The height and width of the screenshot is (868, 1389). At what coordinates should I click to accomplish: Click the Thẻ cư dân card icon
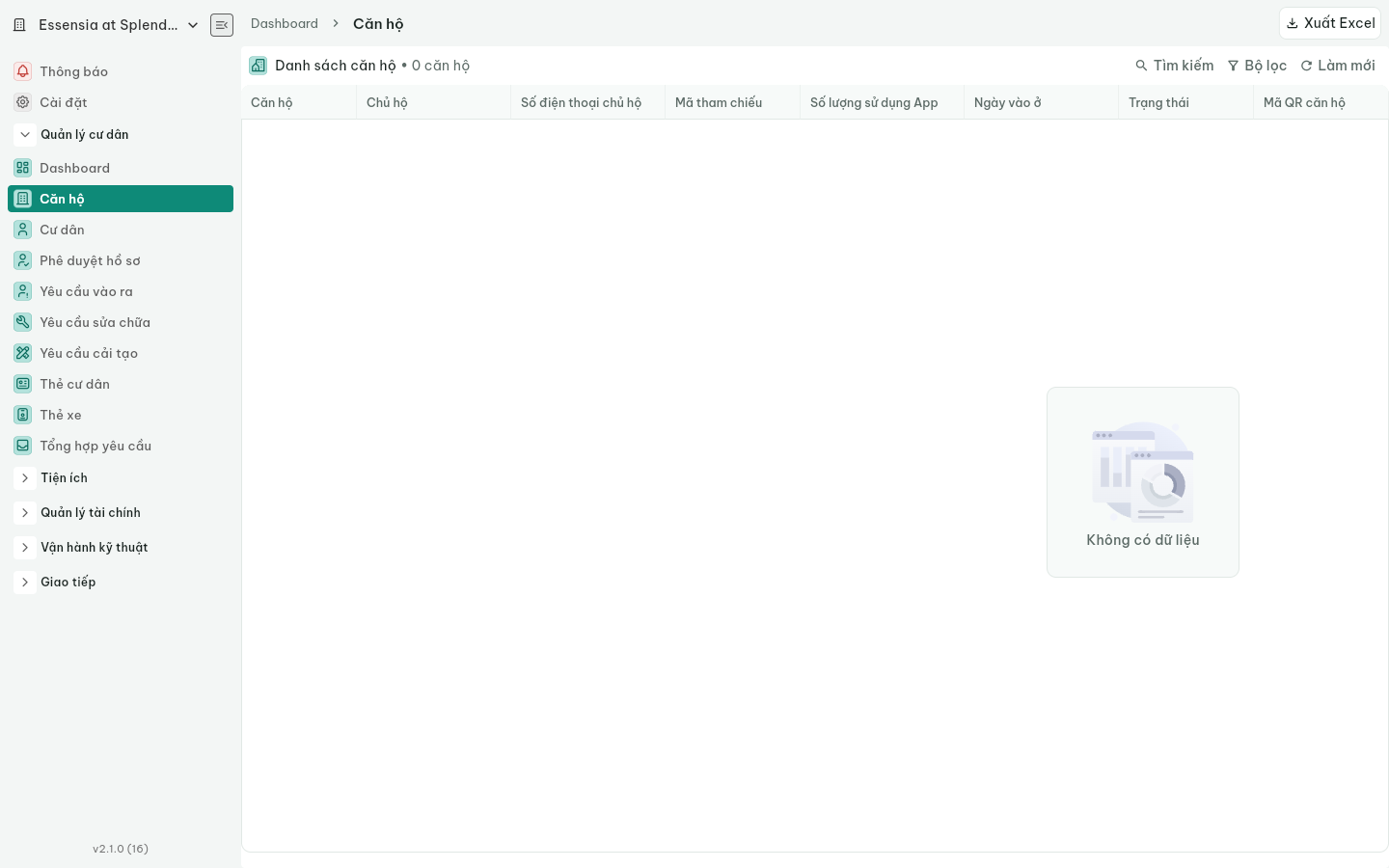click(23, 384)
